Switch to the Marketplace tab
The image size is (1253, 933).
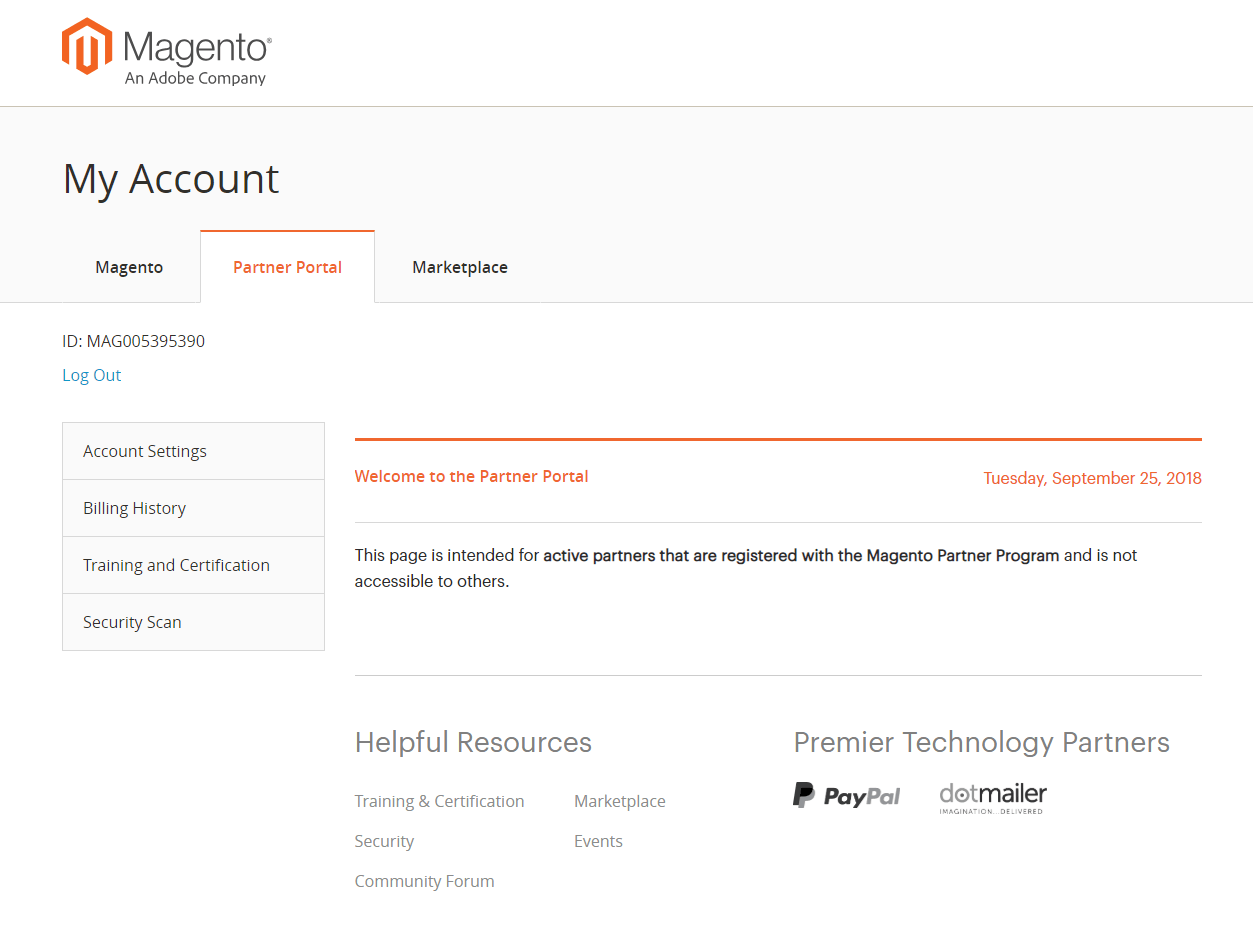click(x=460, y=267)
